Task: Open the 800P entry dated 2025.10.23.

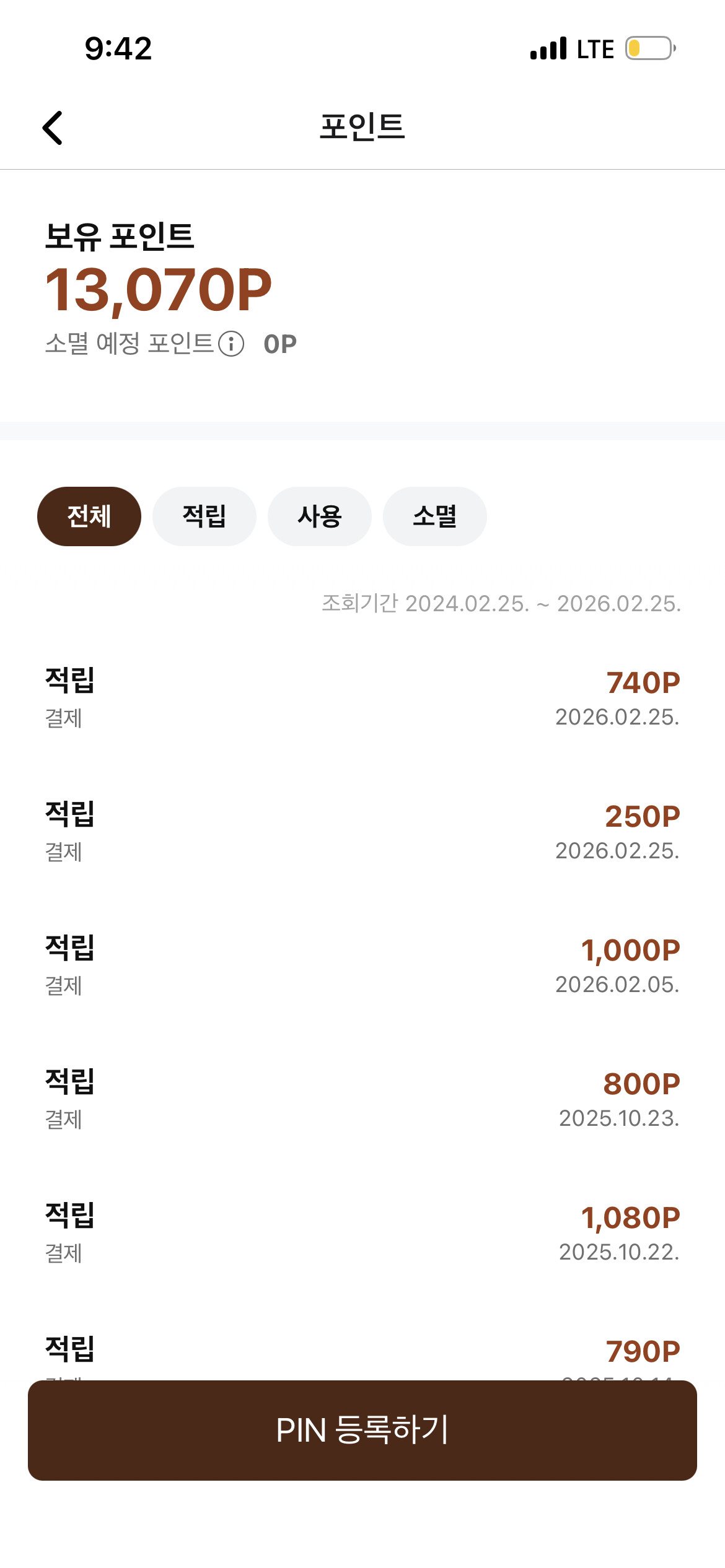Action: point(362,1100)
